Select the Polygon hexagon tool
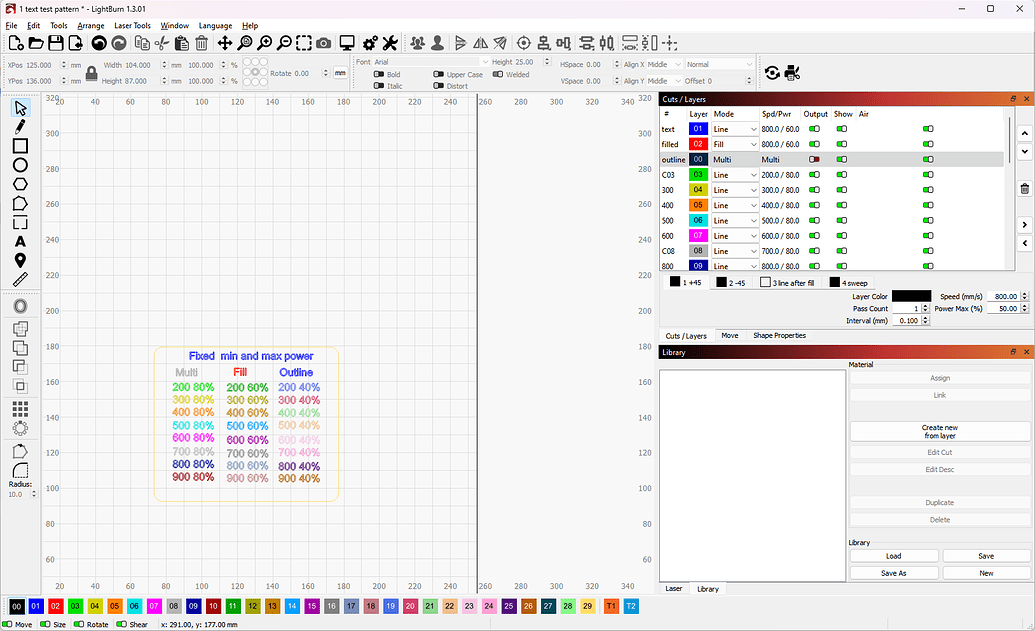This screenshot has width=1035, height=631. (20, 184)
